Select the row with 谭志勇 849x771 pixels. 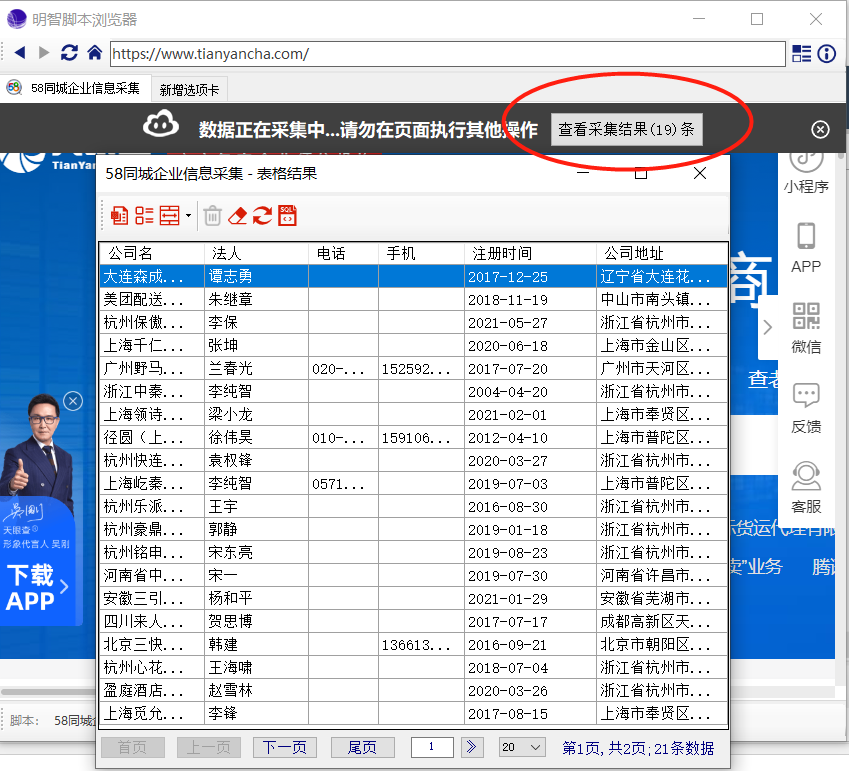pos(413,276)
